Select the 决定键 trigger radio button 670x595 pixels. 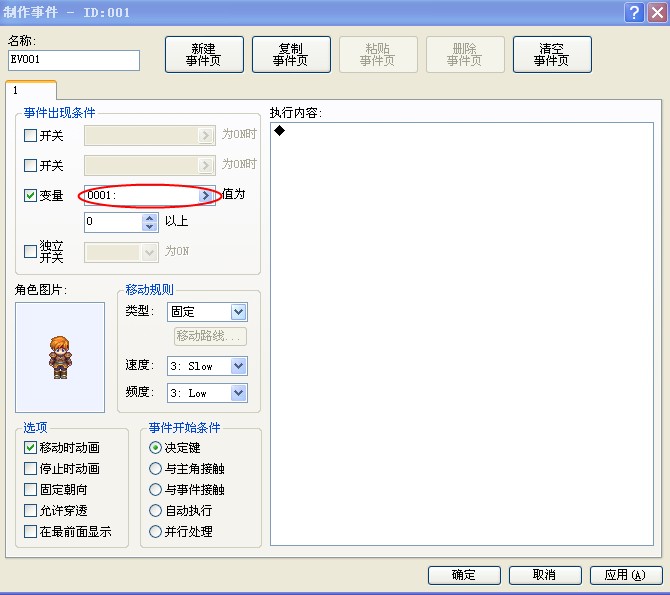(x=156, y=448)
